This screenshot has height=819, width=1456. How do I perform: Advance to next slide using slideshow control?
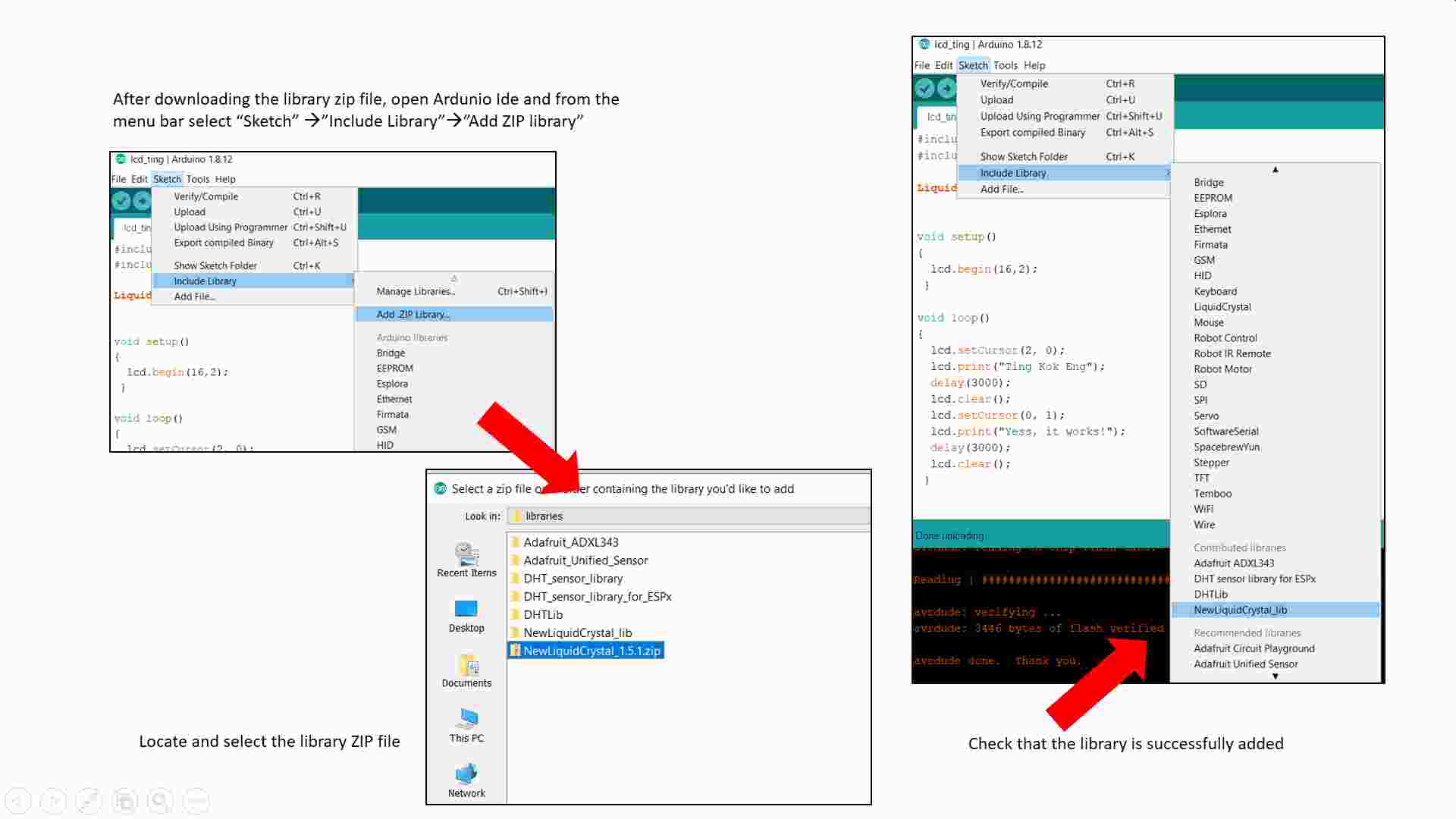[x=54, y=801]
